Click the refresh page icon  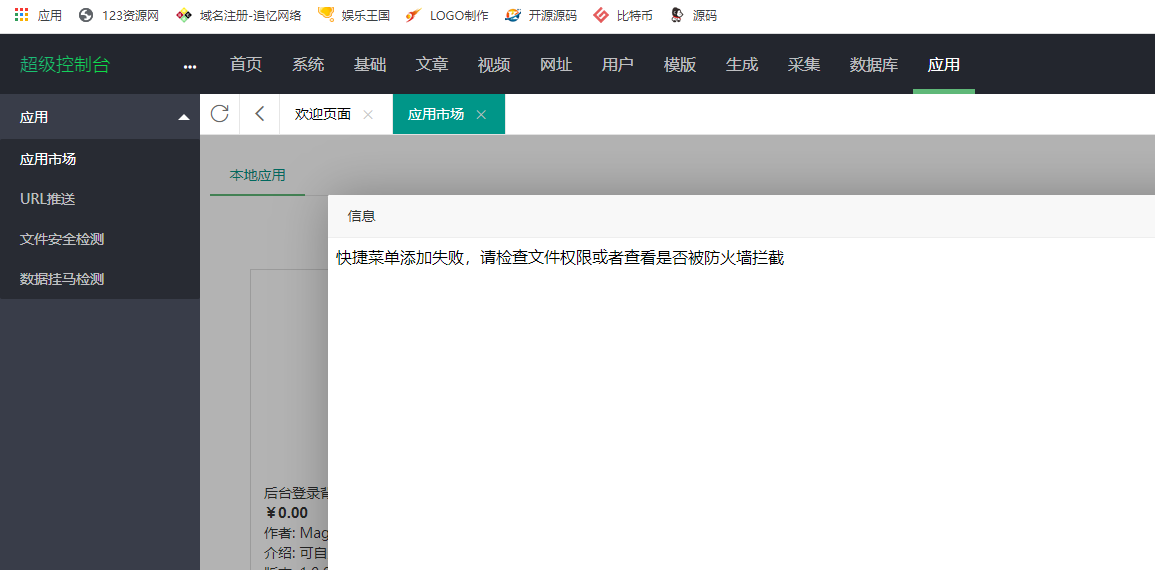(220, 113)
